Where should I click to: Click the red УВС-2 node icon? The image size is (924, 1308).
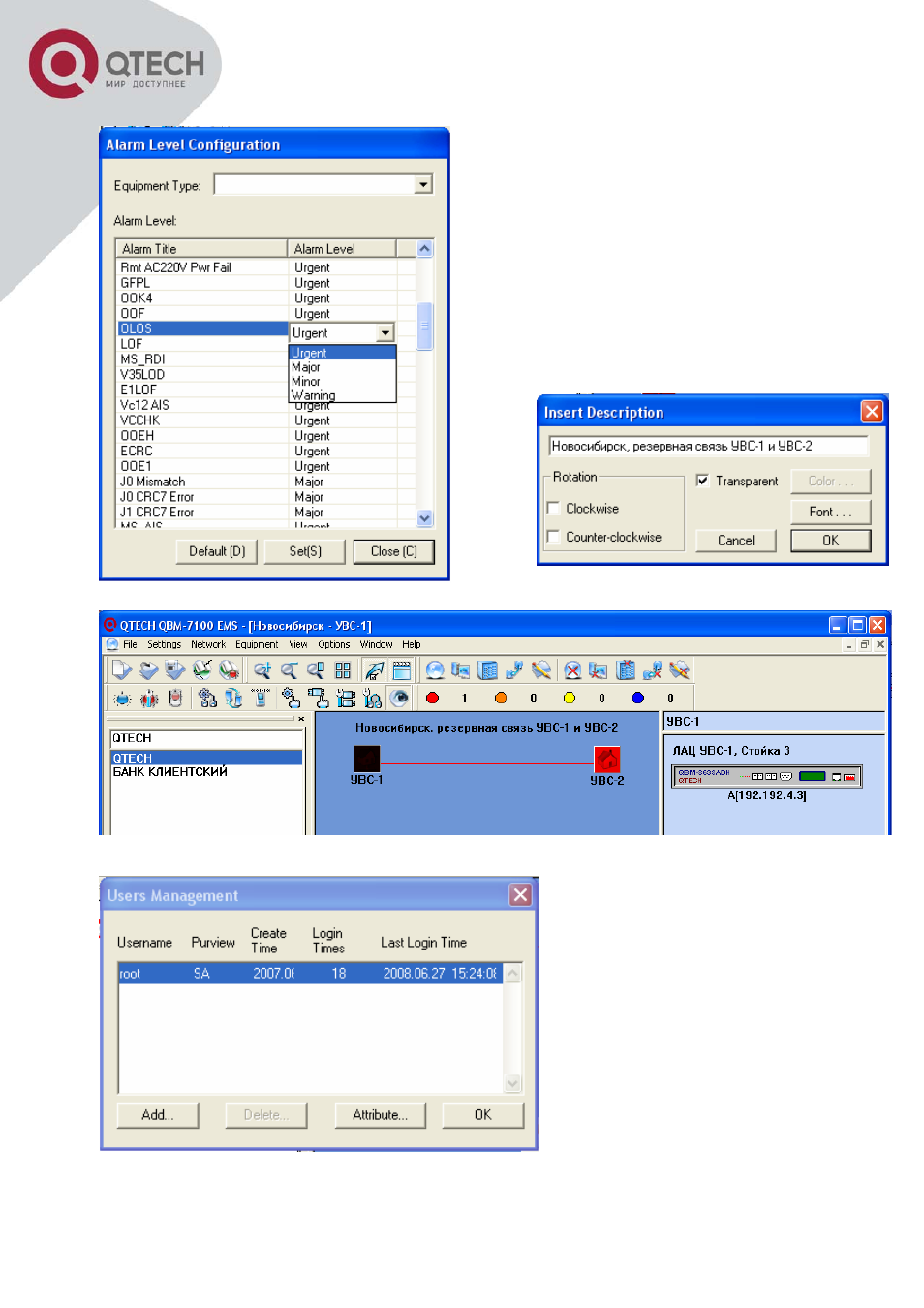(607, 759)
